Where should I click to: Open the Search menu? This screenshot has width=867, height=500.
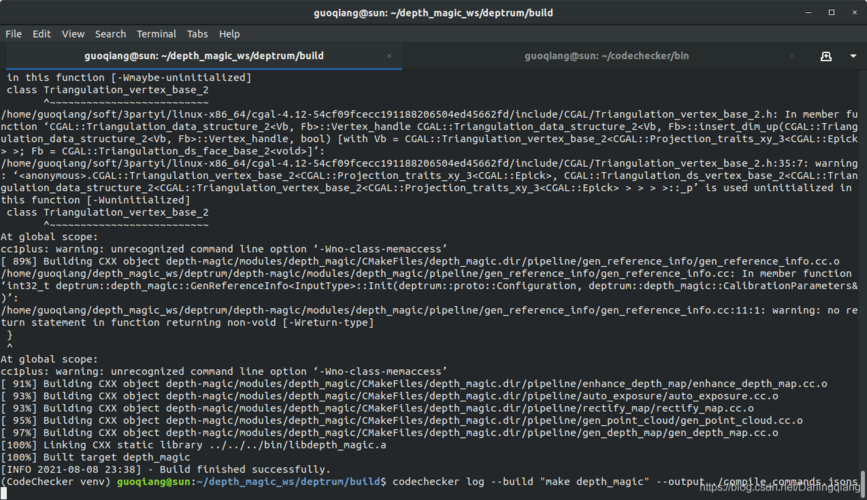(111, 34)
